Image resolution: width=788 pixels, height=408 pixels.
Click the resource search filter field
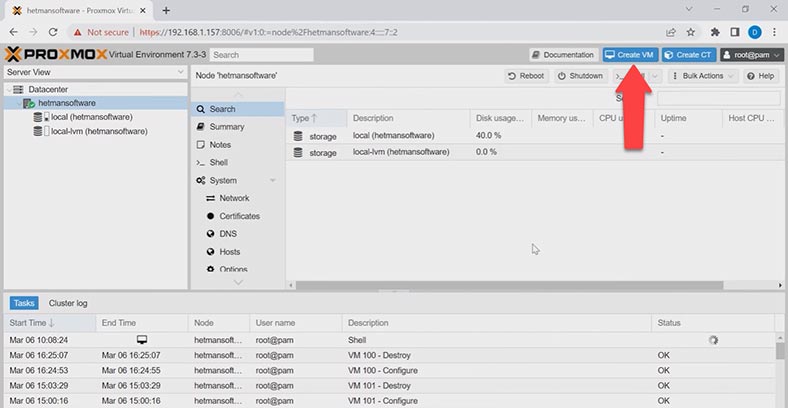pos(719,98)
